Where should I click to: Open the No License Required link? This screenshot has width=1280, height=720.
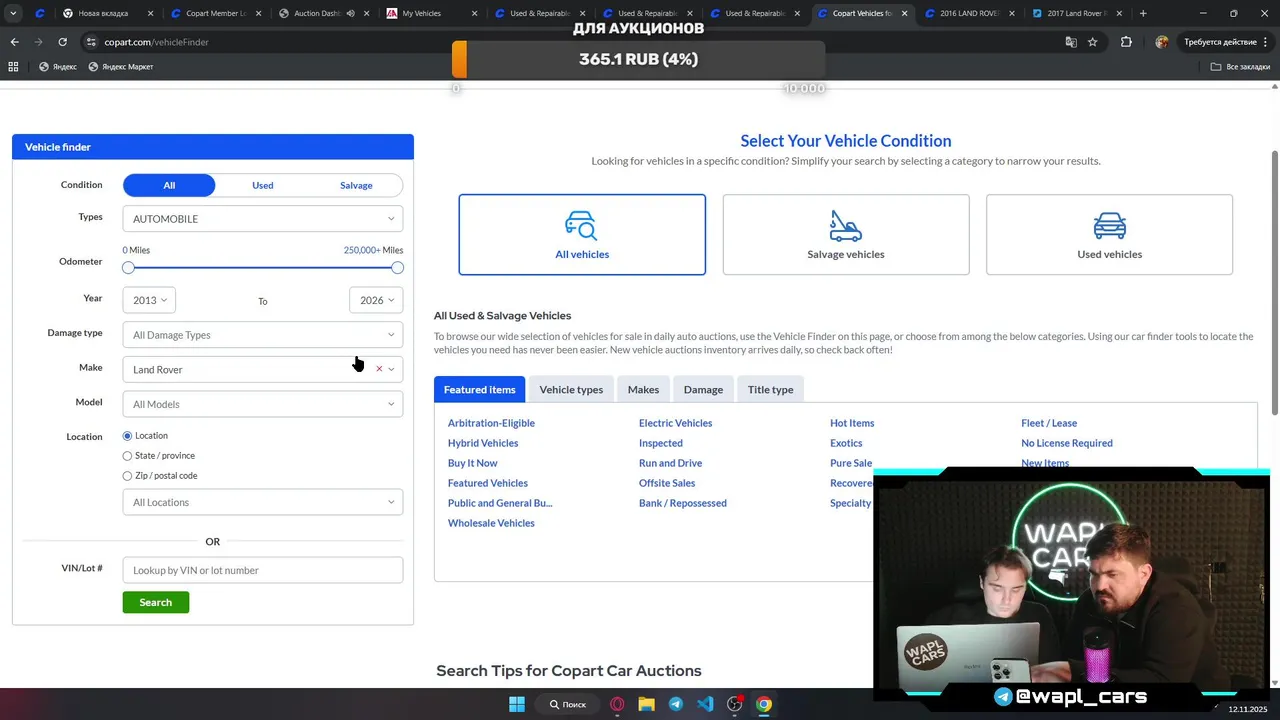[1067, 443]
